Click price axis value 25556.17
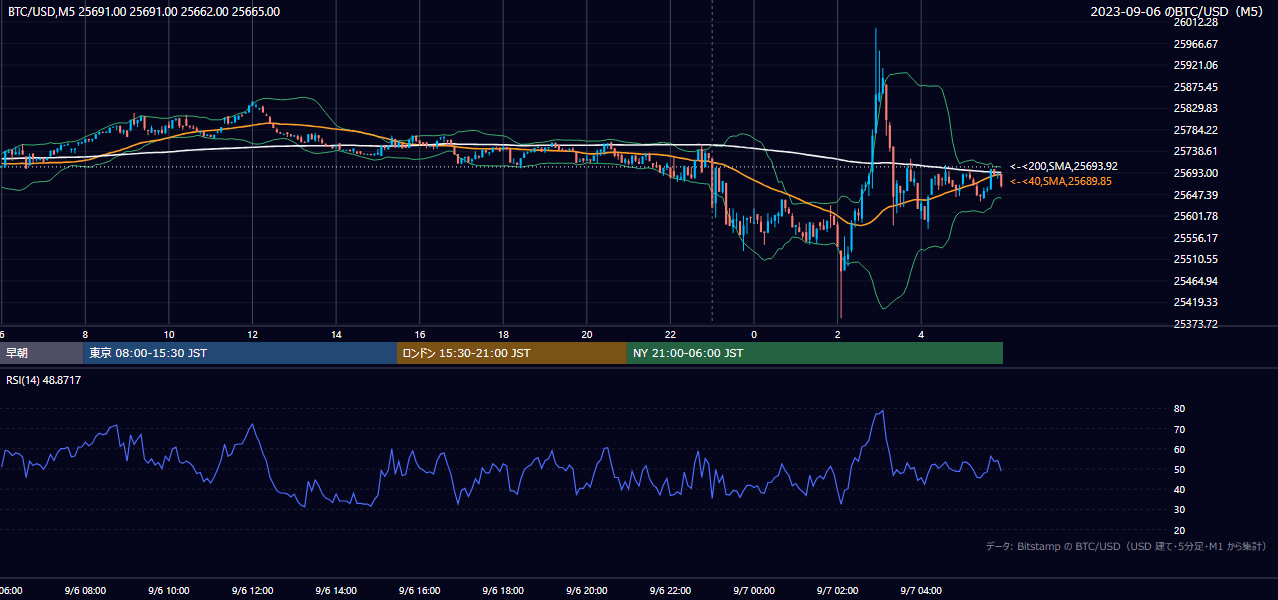 pyautogui.click(x=1195, y=238)
